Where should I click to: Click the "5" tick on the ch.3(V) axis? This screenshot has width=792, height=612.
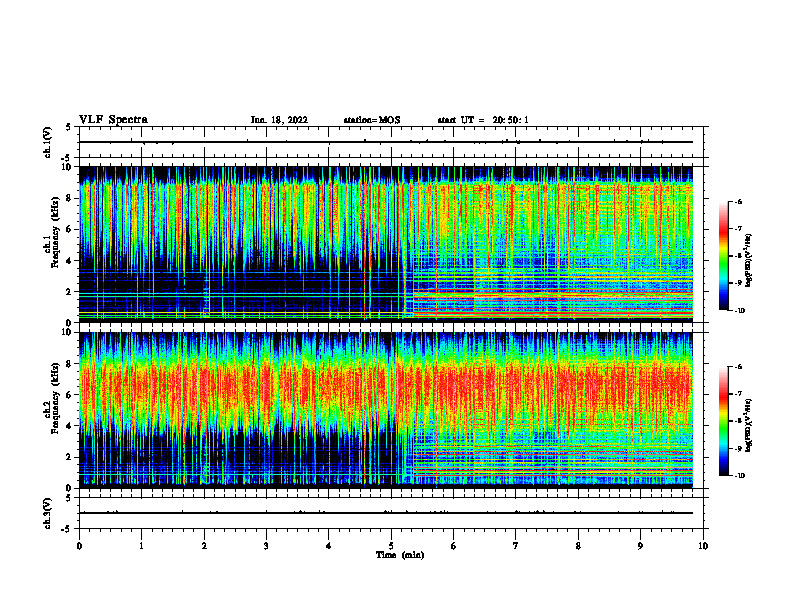69,498
